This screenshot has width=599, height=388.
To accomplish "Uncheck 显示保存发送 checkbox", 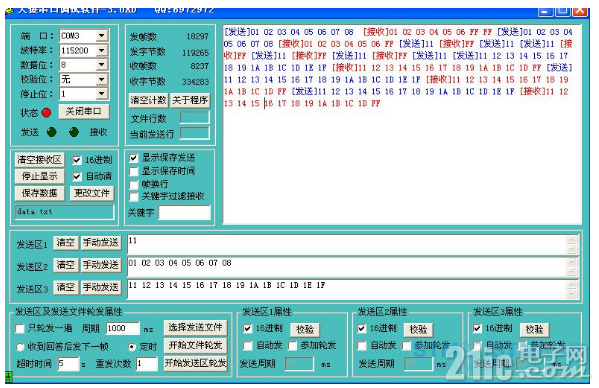I will (133, 158).
